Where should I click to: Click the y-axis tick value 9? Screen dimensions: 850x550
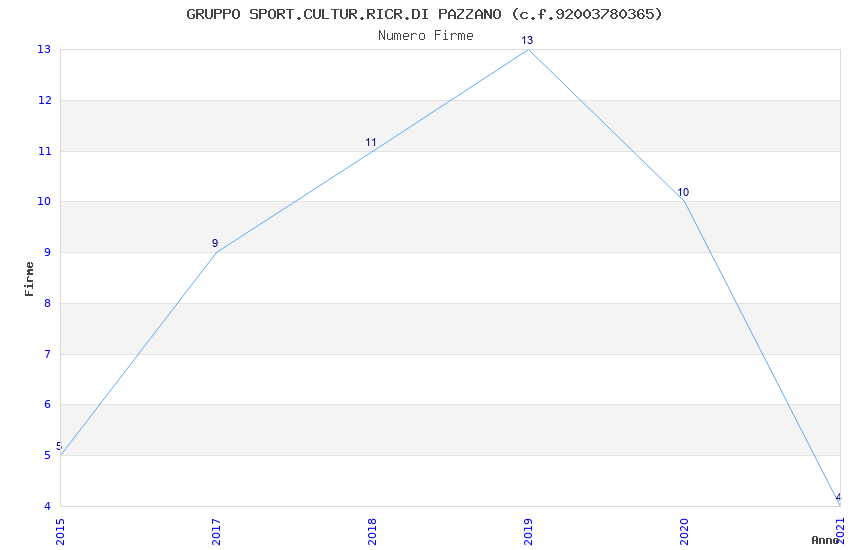(48, 253)
